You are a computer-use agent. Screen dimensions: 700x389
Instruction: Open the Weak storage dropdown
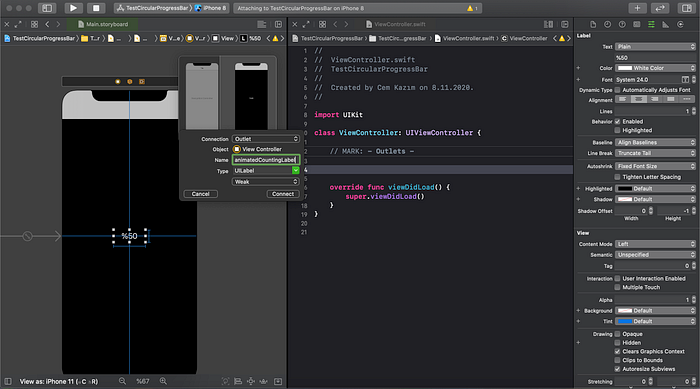click(x=266, y=182)
